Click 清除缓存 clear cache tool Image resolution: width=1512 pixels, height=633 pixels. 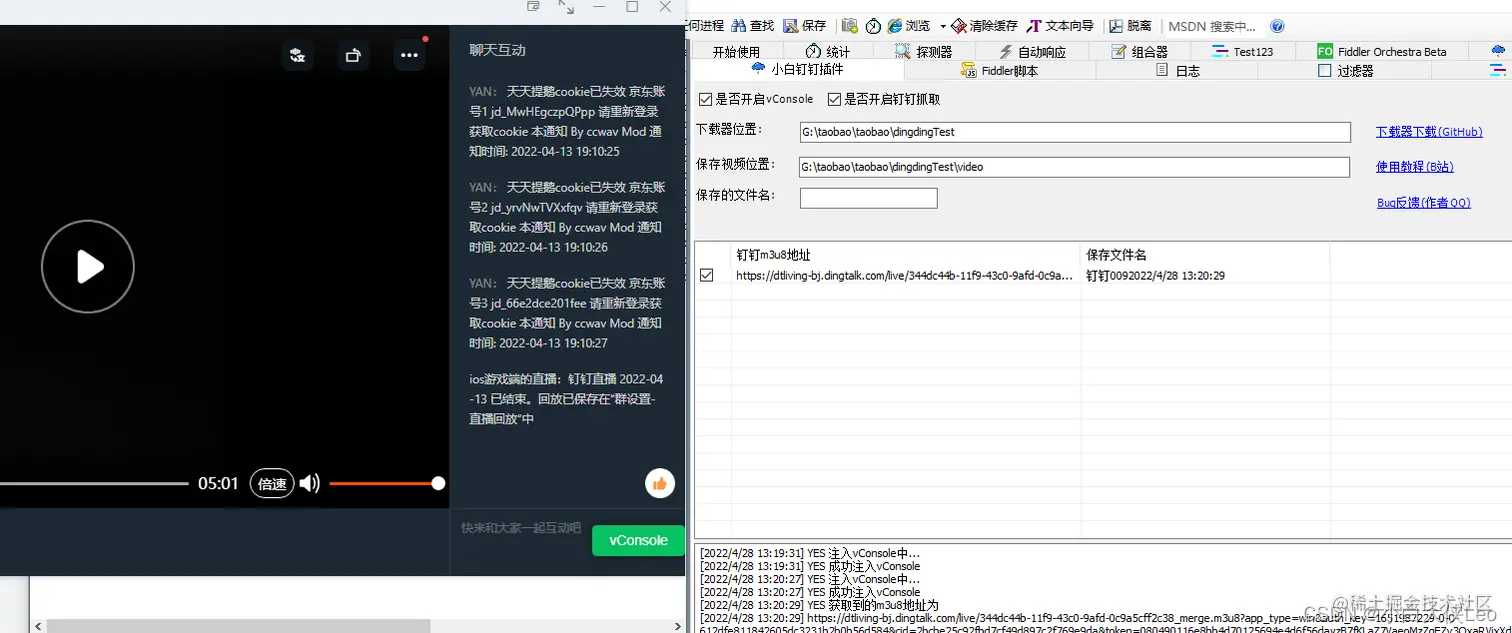(984, 26)
